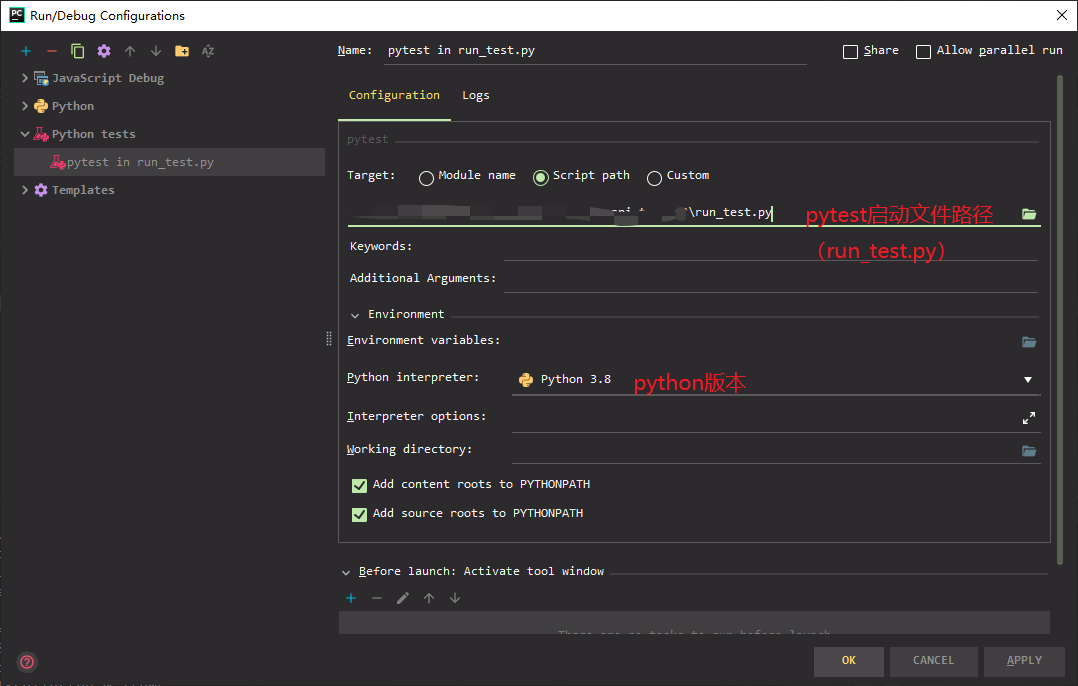This screenshot has height=686, width=1078.
Task: Enable the Share checkbox
Action: (x=850, y=50)
